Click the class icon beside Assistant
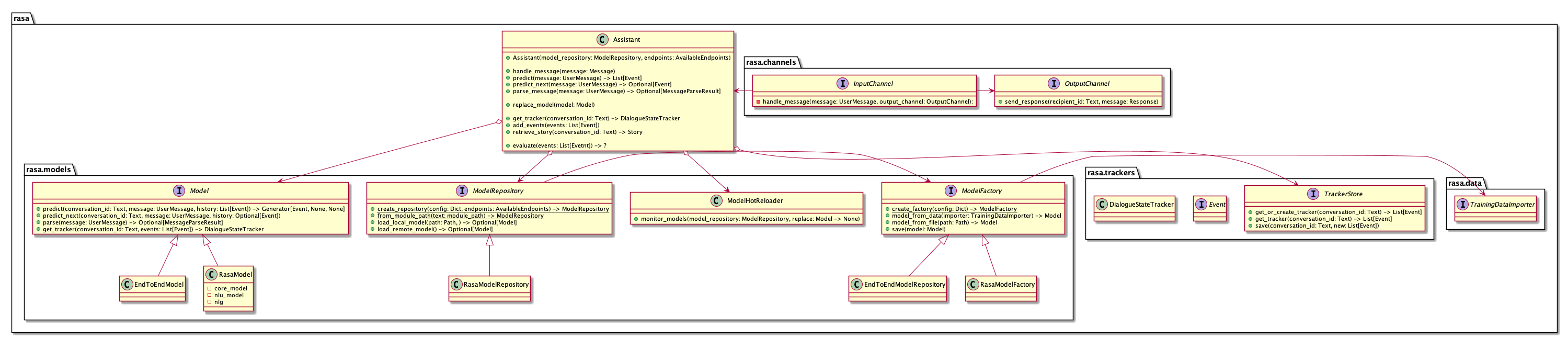Viewport: 1568px width, 338px height. (602, 40)
